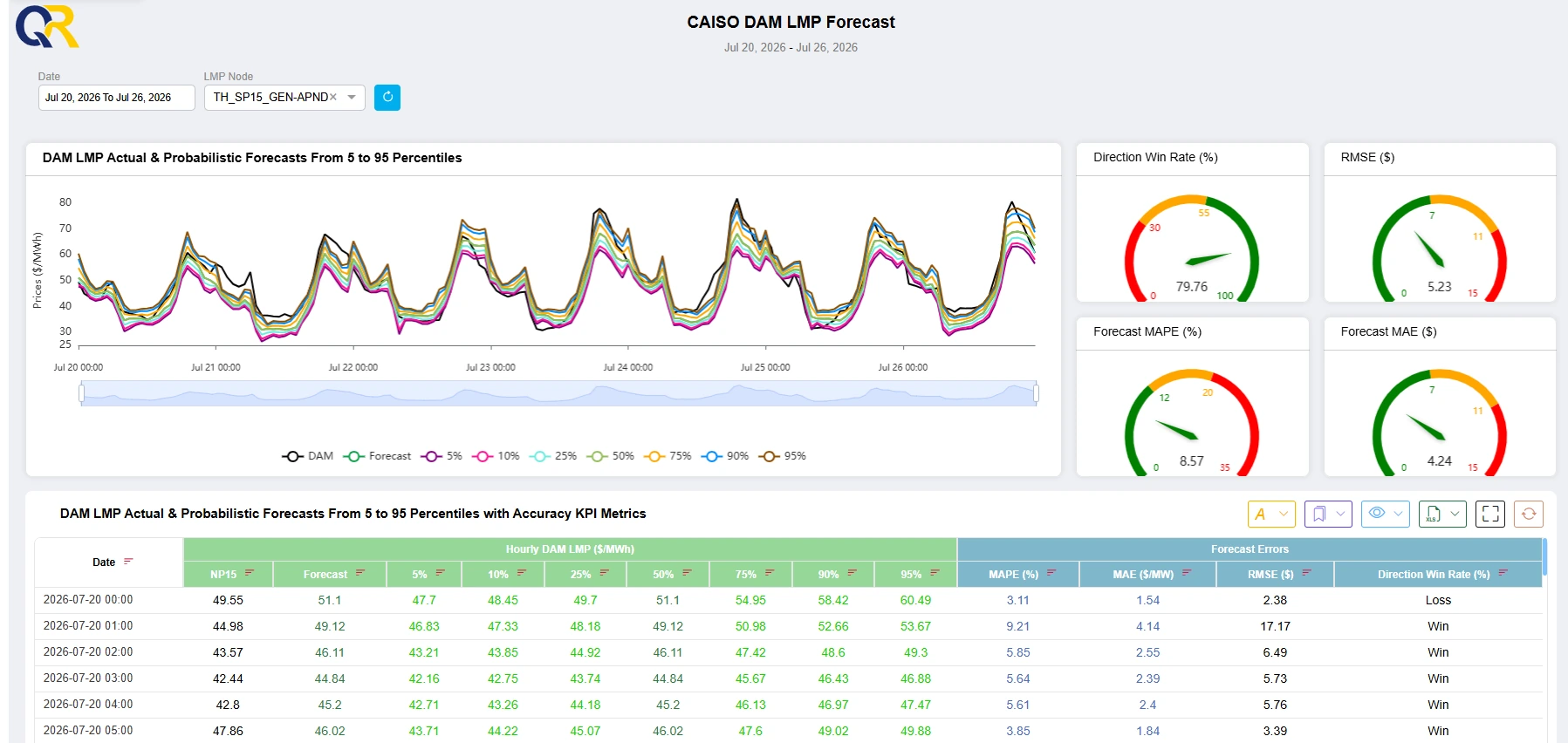Viewport: 1568px width, 743px height.
Task: Clear the TH_SP15_GEN-APND node selection with the X
Action: (x=333, y=97)
